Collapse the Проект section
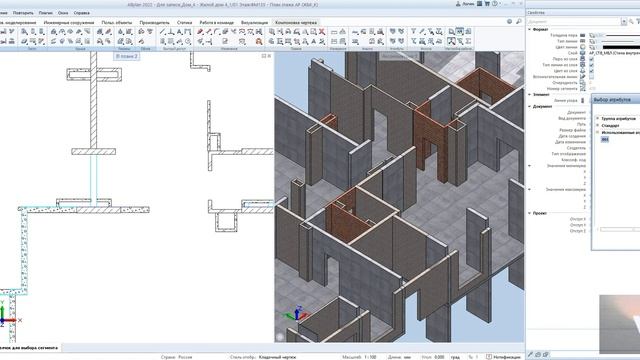This screenshot has width=640, height=360. (x=530, y=213)
